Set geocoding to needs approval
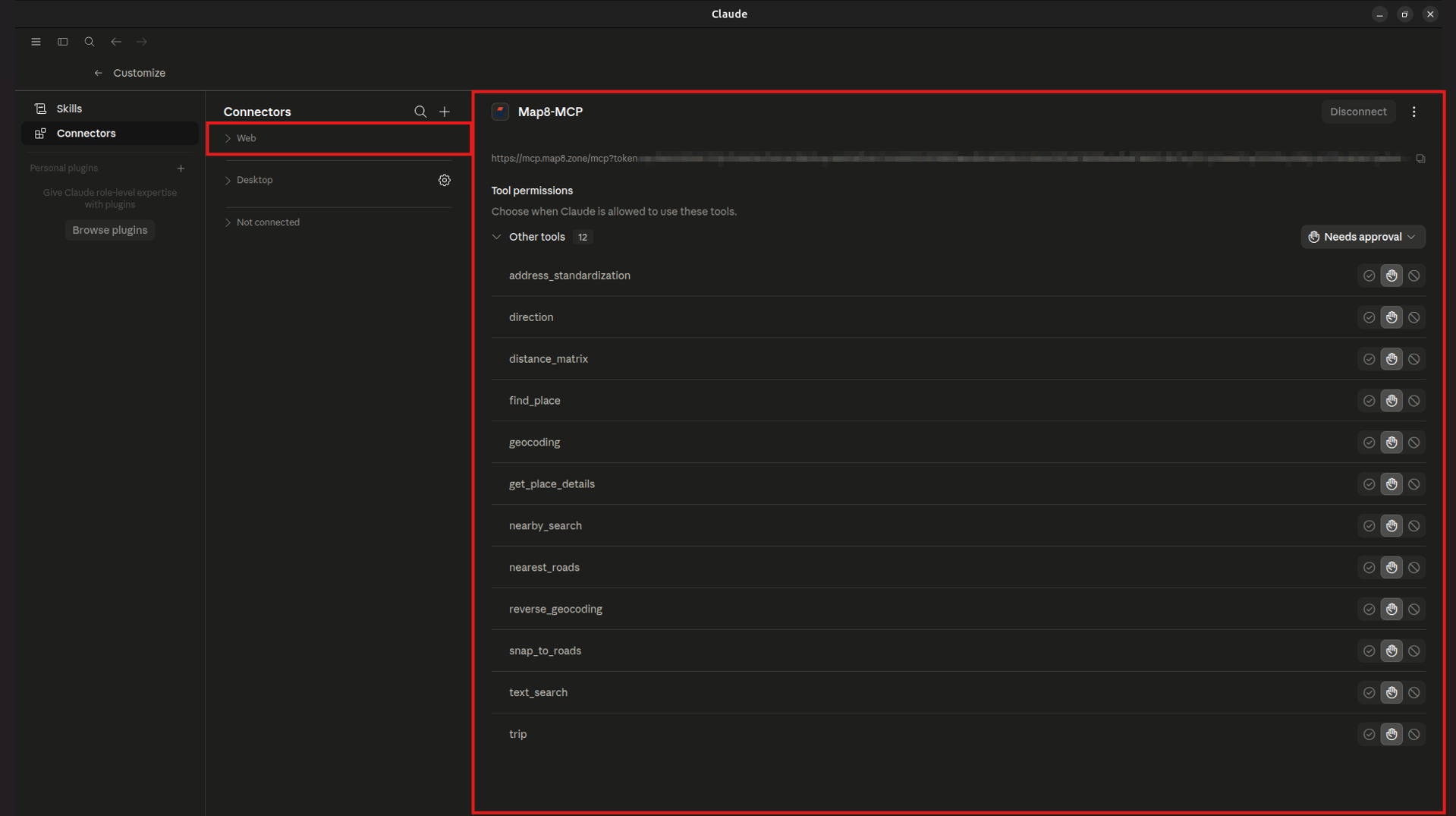 point(1392,443)
